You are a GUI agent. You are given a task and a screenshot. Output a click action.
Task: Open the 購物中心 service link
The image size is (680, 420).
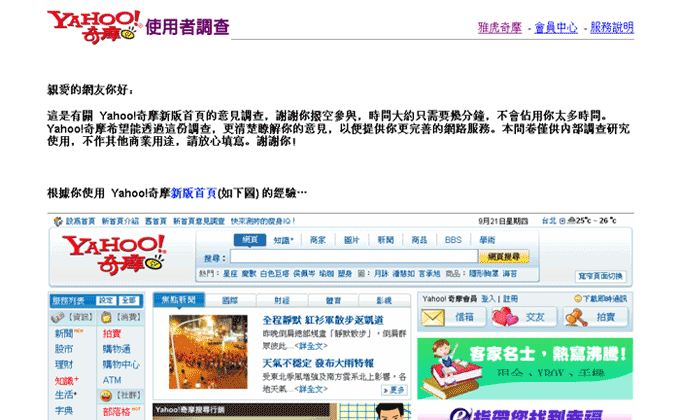pos(121,364)
